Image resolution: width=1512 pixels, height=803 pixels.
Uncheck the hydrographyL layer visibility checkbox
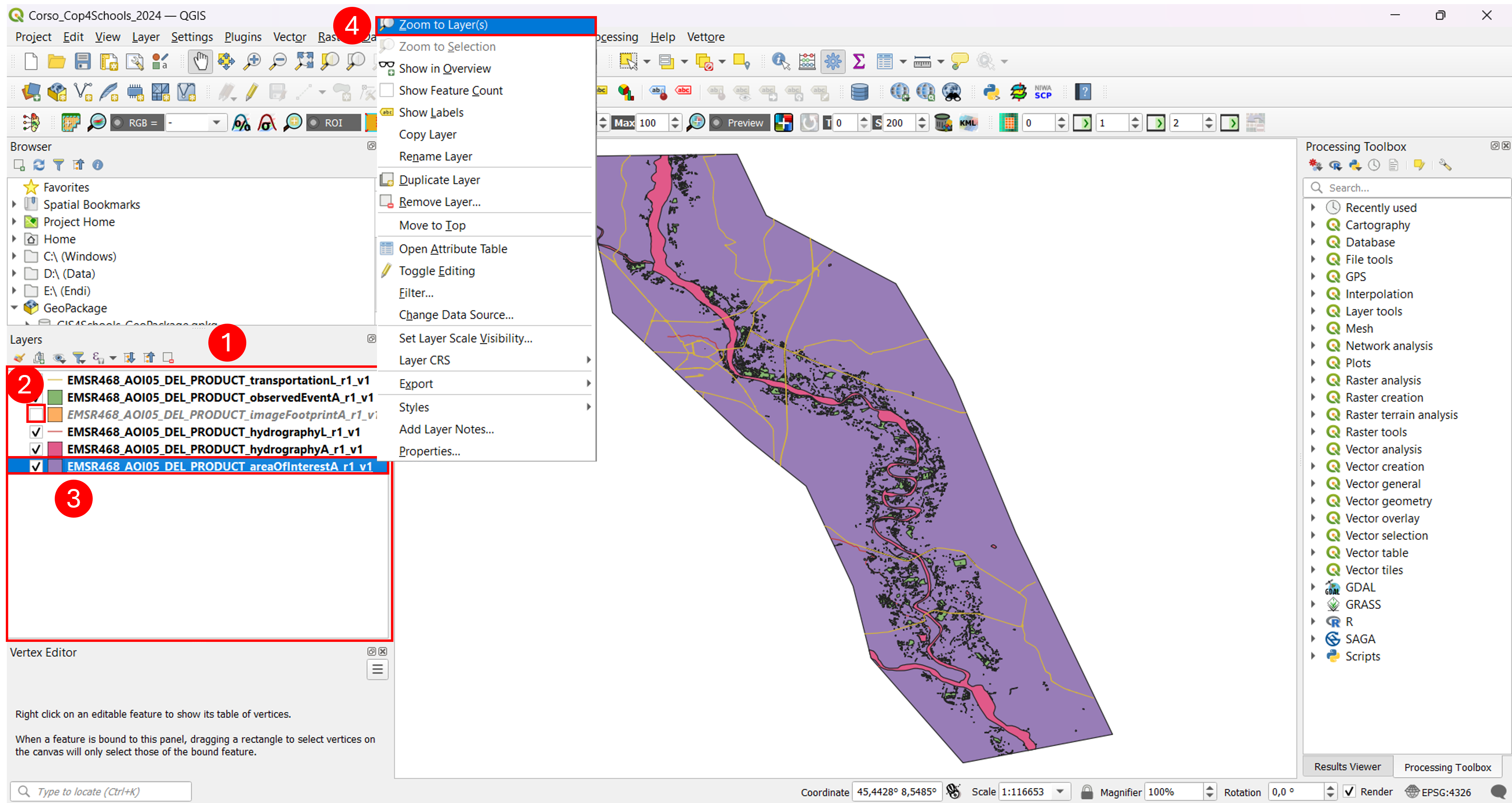36,432
